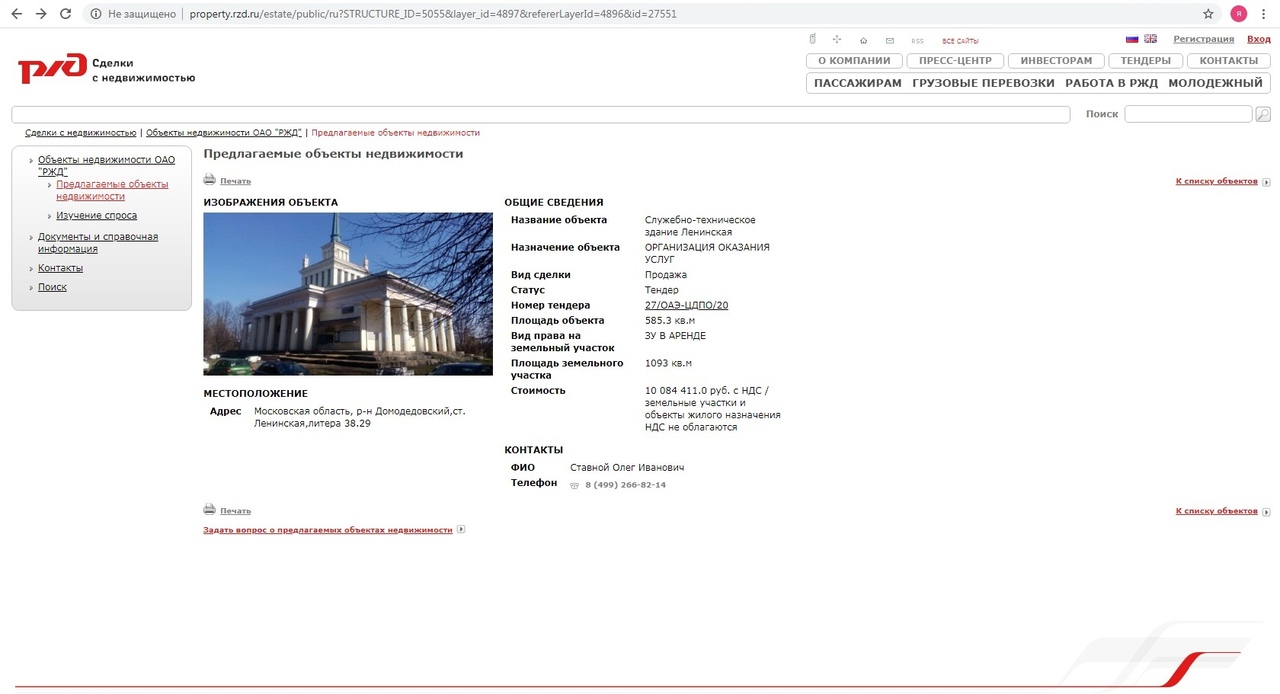Select 'Предлагаемые объекты недвижимости' sidebar item
This screenshot has height=694, width=1280.
pyautogui.click(x=112, y=190)
